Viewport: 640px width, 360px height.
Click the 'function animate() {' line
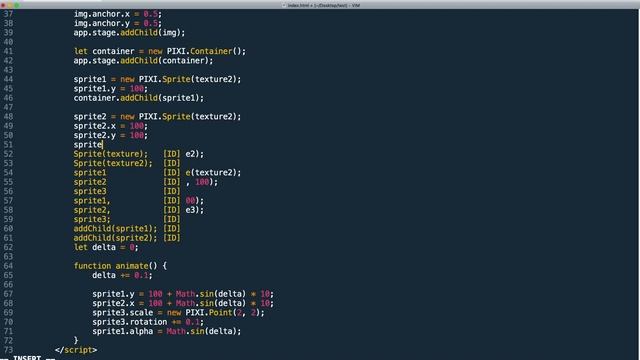pos(120,266)
